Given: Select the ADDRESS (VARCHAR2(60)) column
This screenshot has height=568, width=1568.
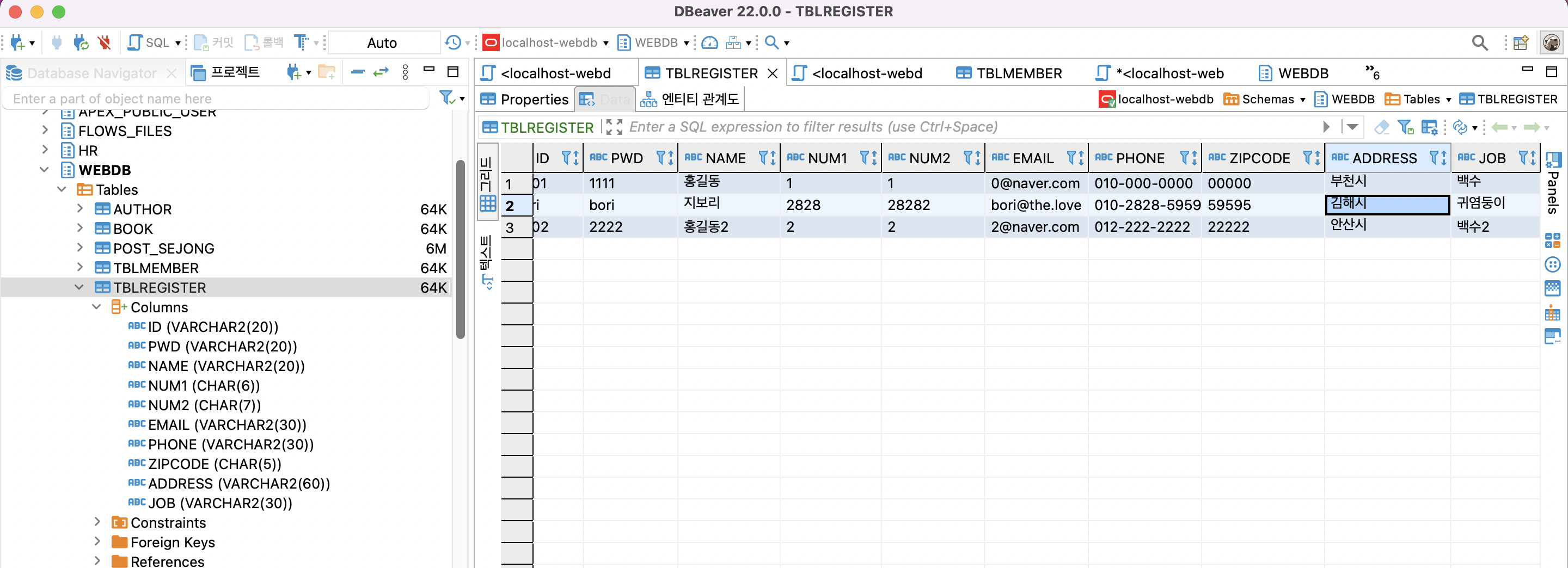Looking at the screenshot, I should [238, 484].
